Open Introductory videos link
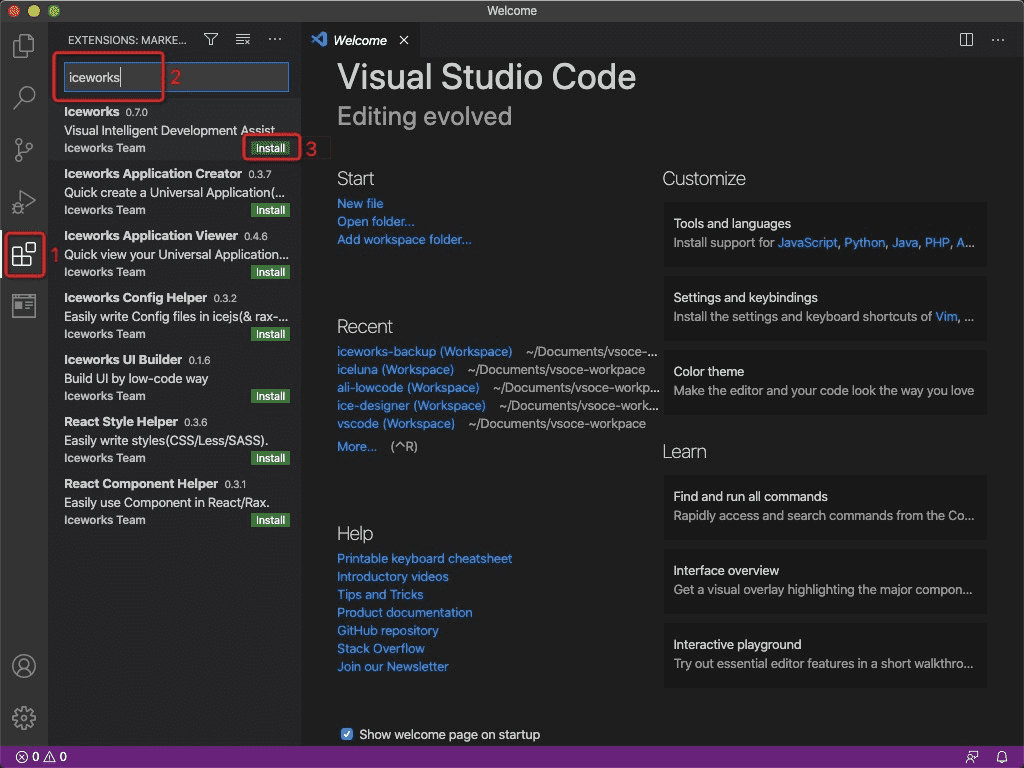1024x768 pixels. pyautogui.click(x=392, y=577)
